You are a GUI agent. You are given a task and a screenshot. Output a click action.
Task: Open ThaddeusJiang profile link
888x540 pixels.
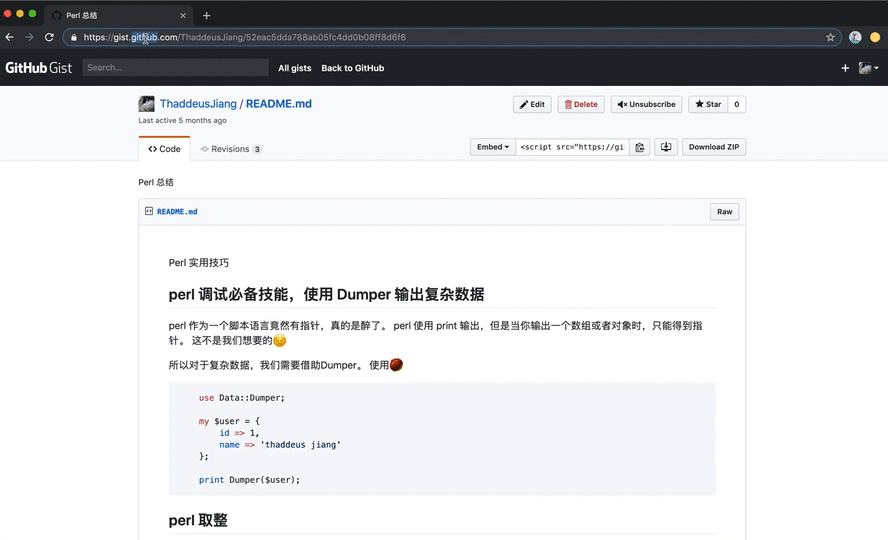(x=198, y=104)
